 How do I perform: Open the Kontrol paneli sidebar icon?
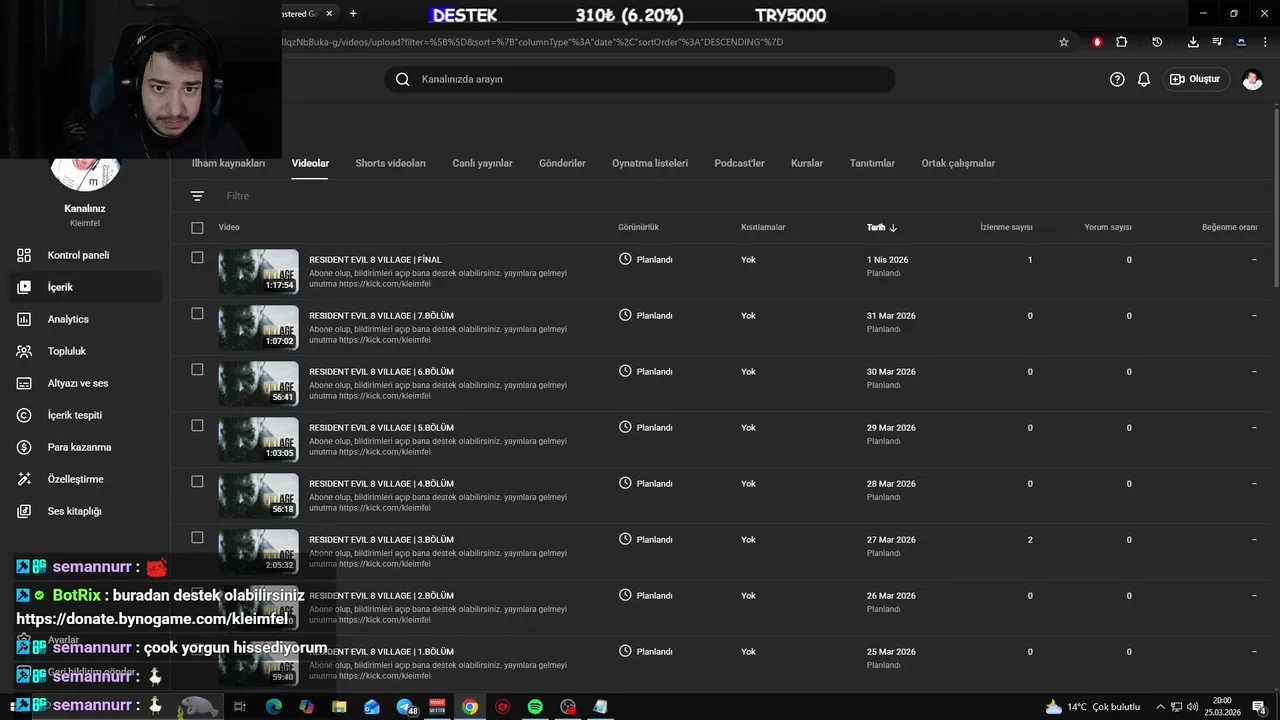coord(24,255)
